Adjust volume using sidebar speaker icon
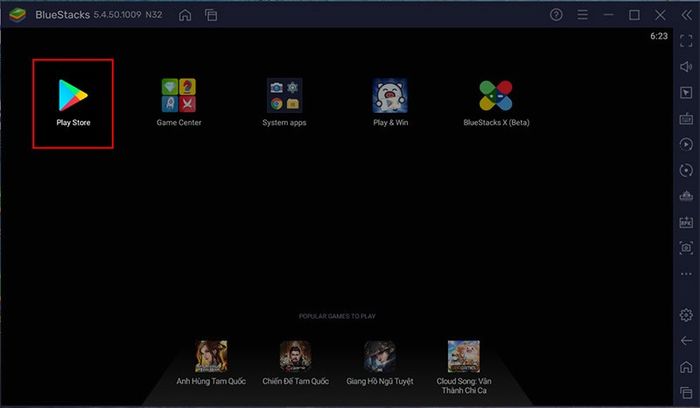The width and height of the screenshot is (700, 408). [686, 67]
